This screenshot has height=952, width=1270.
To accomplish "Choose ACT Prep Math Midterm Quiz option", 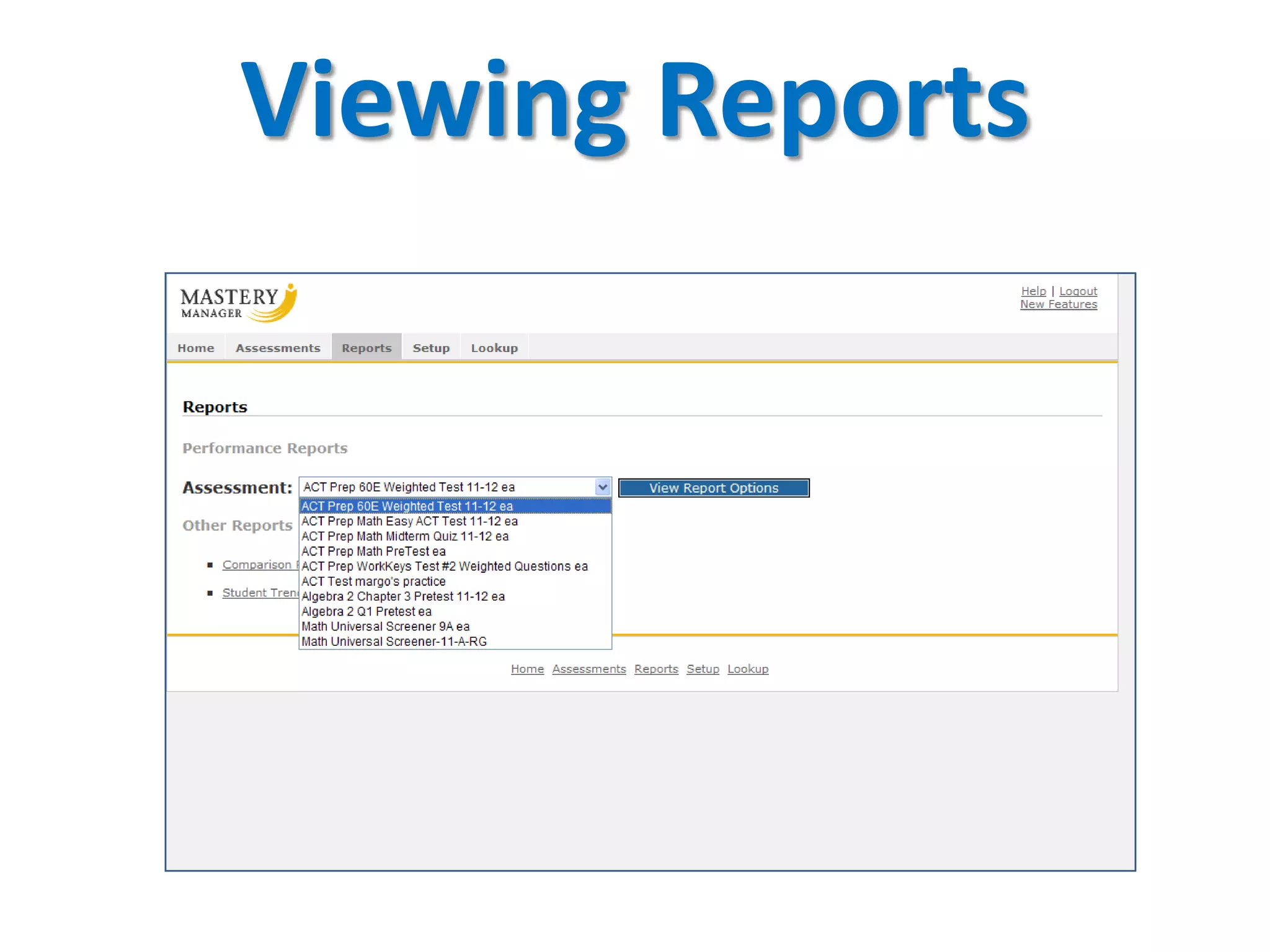I will tap(405, 536).
